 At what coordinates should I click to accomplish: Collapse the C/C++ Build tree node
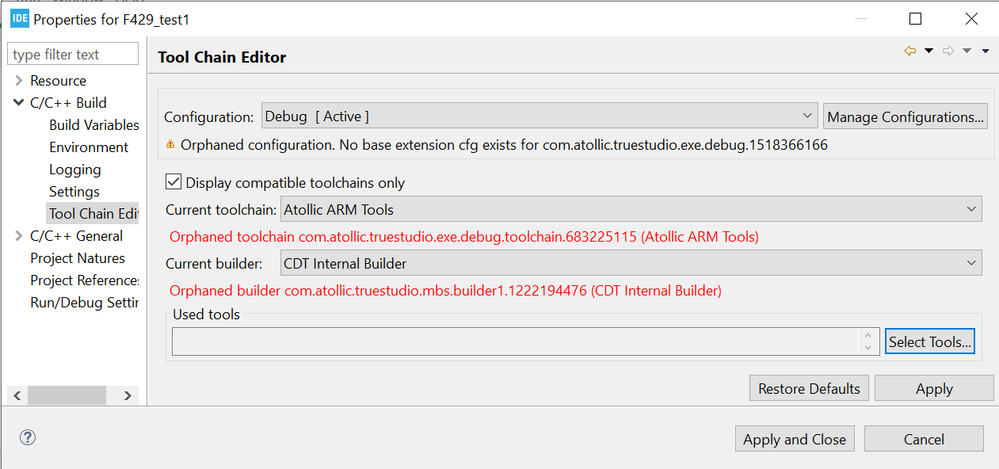tap(18, 103)
